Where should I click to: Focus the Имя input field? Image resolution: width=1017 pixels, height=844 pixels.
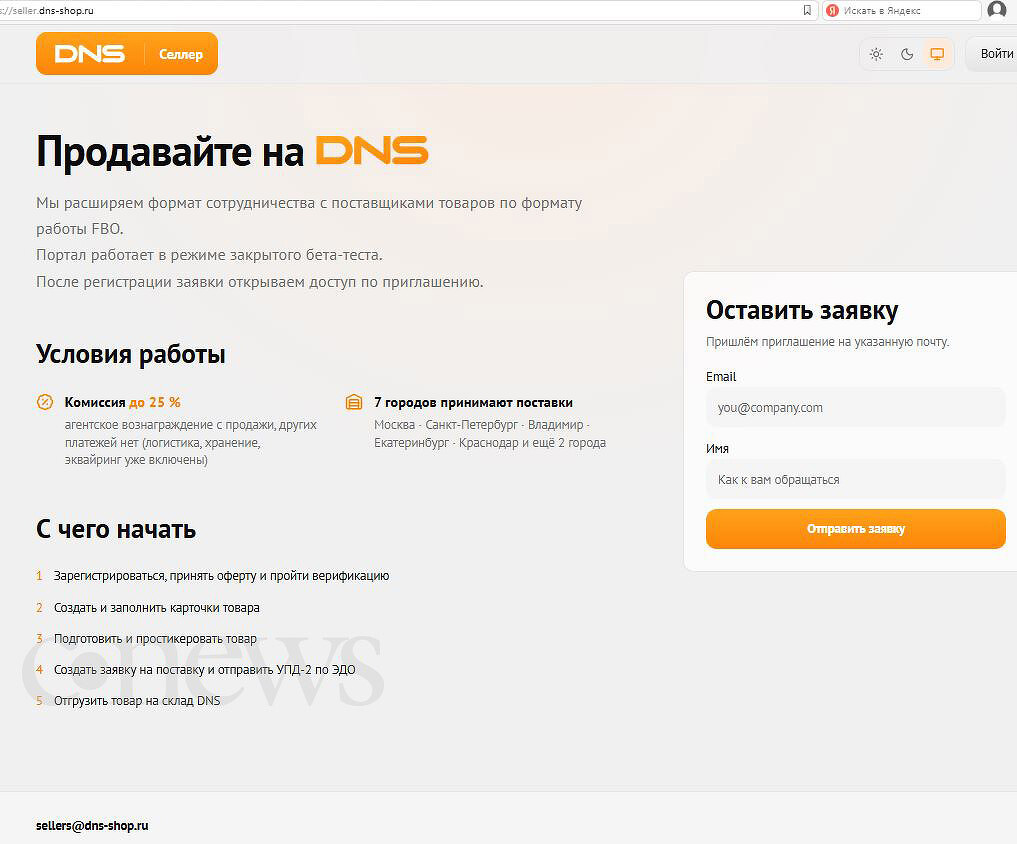click(855, 479)
